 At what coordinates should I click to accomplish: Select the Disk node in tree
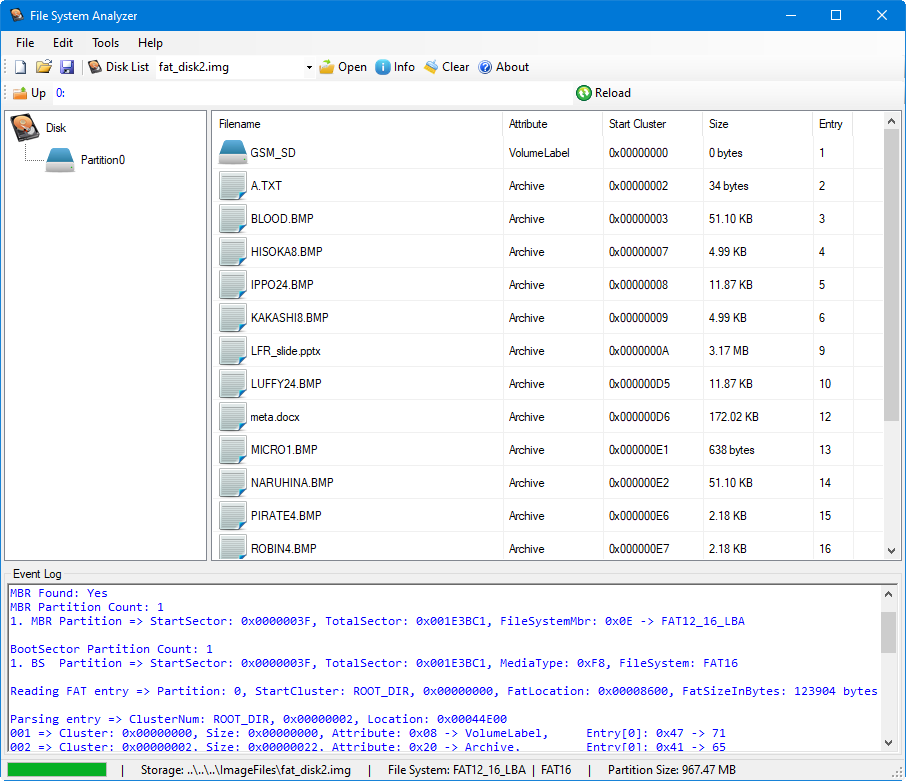pyautogui.click(x=56, y=128)
